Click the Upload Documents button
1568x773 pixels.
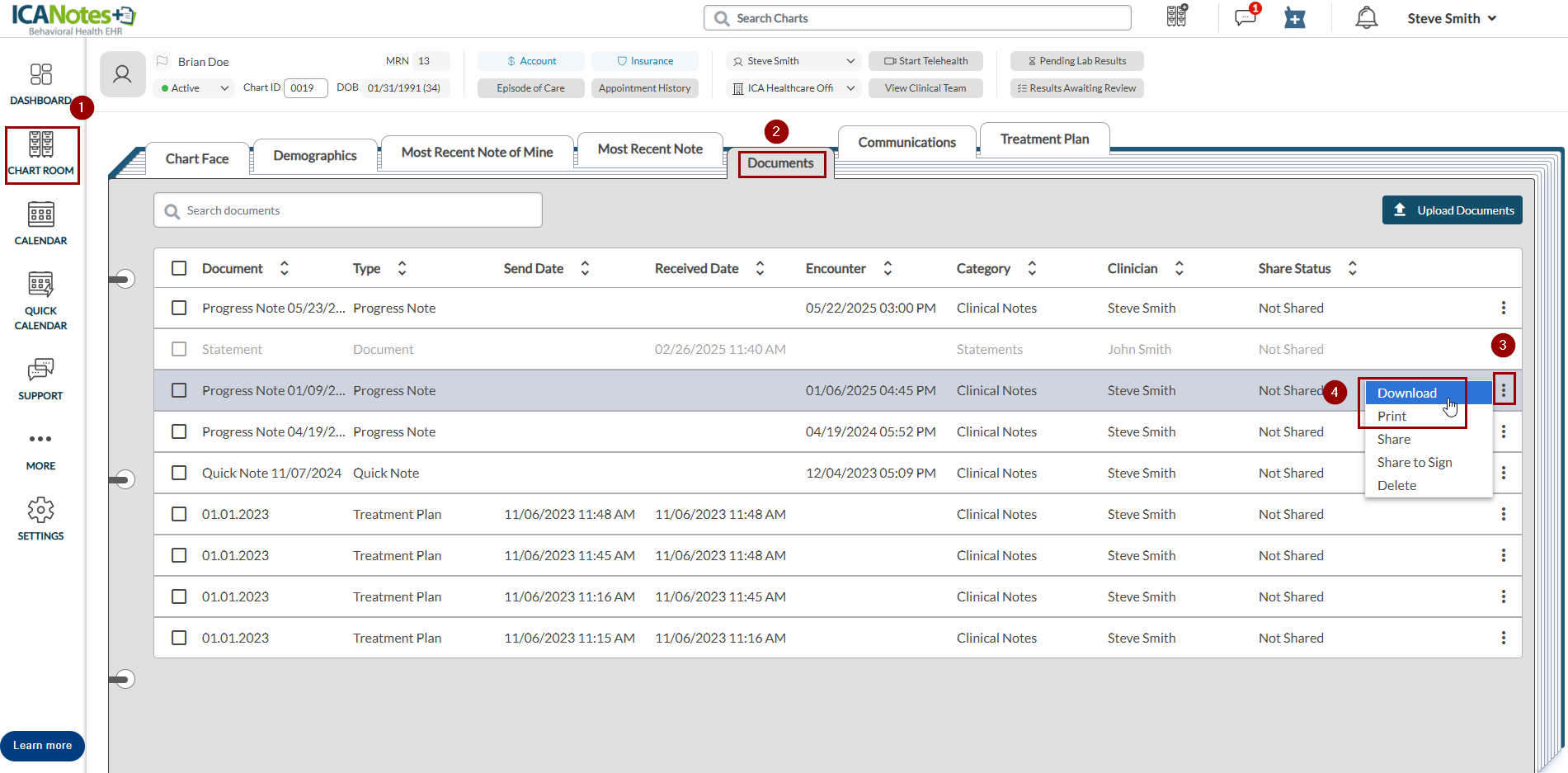(1452, 210)
